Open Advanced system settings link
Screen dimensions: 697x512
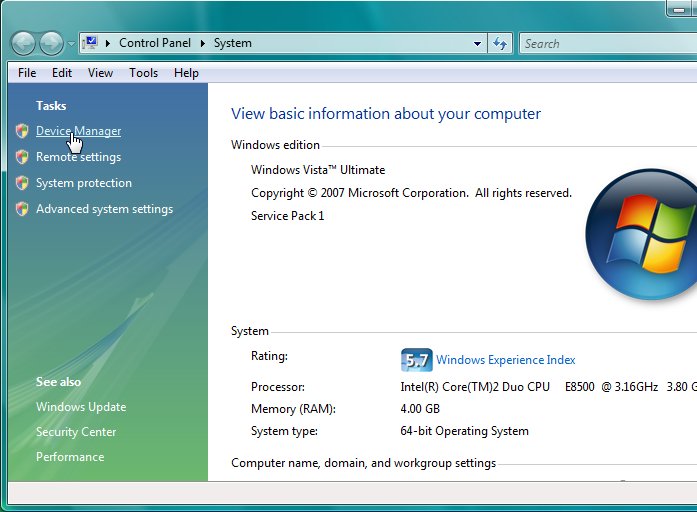(x=104, y=209)
